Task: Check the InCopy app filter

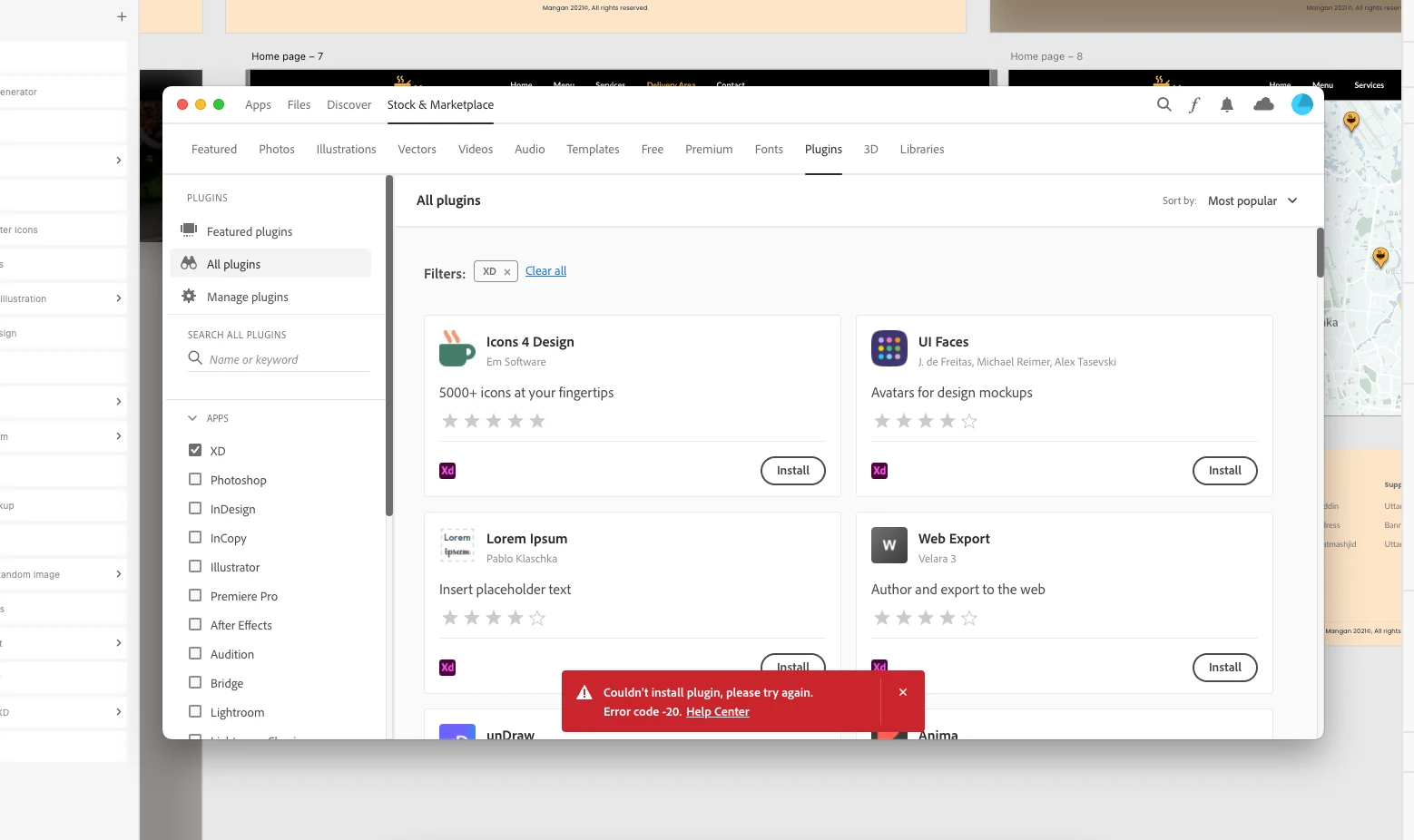Action: (x=195, y=537)
